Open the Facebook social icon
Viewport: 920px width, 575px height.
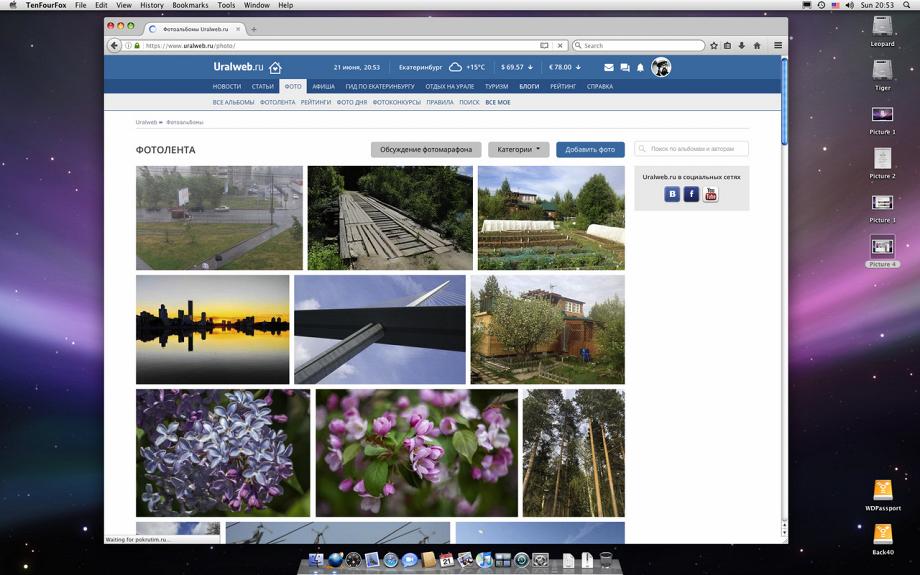(691, 194)
